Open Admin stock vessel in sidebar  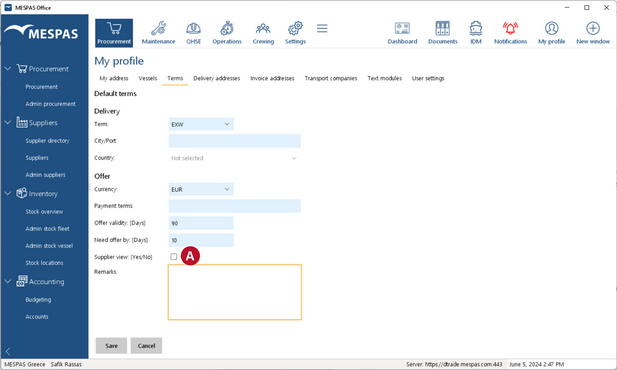[x=49, y=246]
